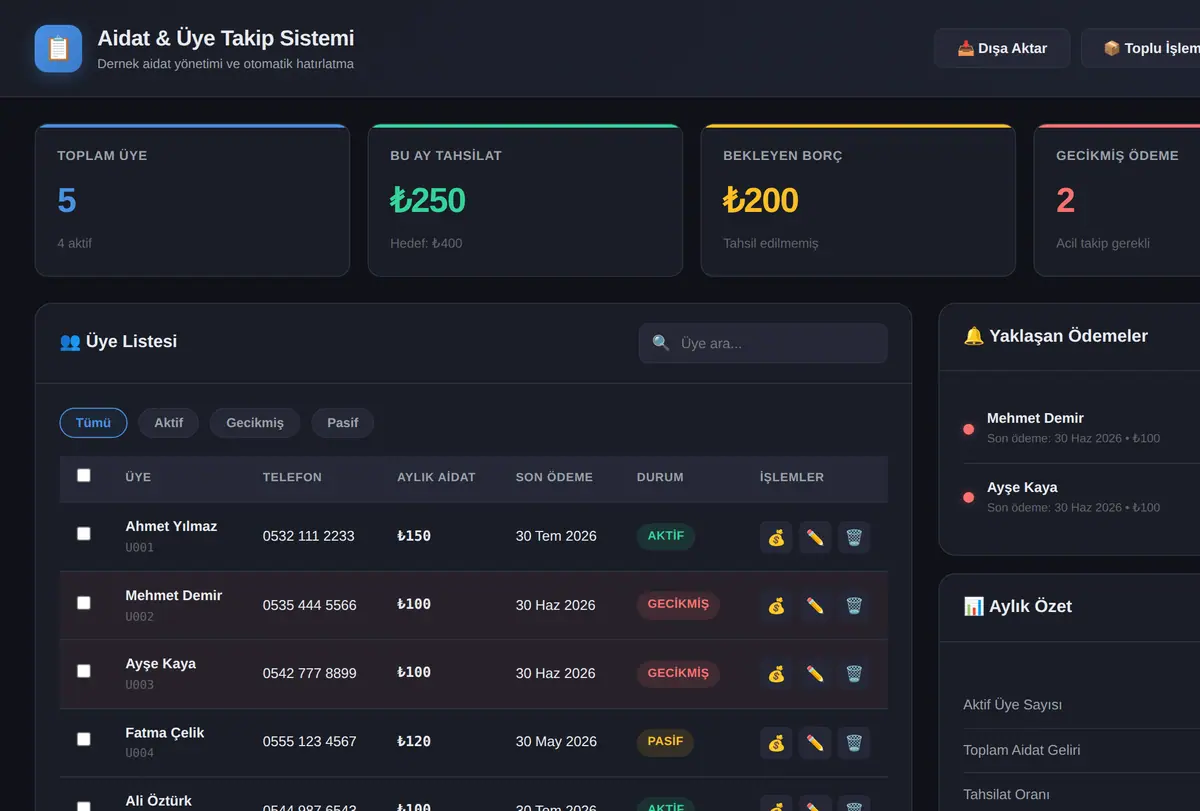
Task: Delete member Ahmet Yılmaz
Action: click(x=854, y=537)
